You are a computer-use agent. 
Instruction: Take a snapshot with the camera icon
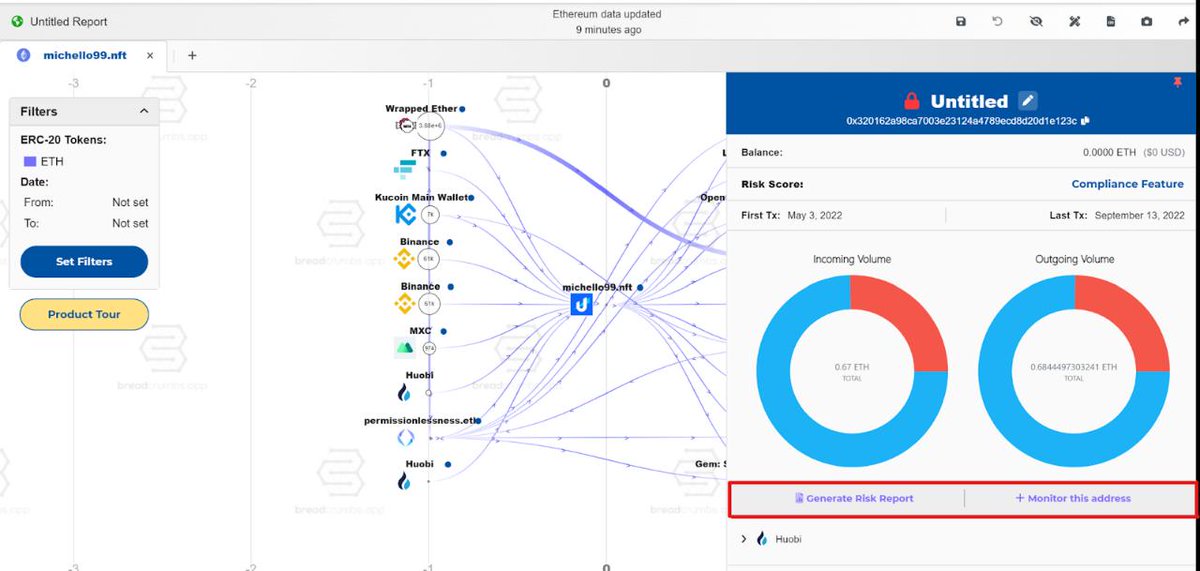point(1147,21)
